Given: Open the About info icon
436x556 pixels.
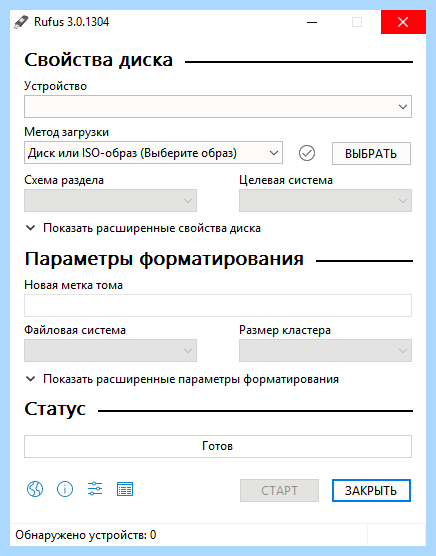Looking at the screenshot, I should (65, 489).
